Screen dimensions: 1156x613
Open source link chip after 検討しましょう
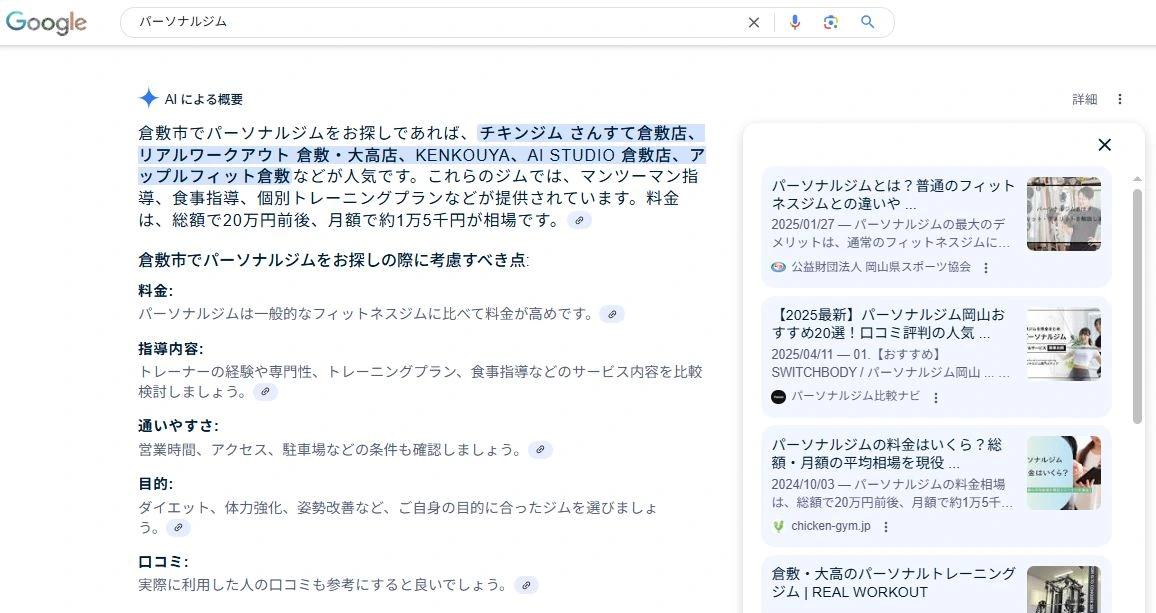[x=265, y=392]
